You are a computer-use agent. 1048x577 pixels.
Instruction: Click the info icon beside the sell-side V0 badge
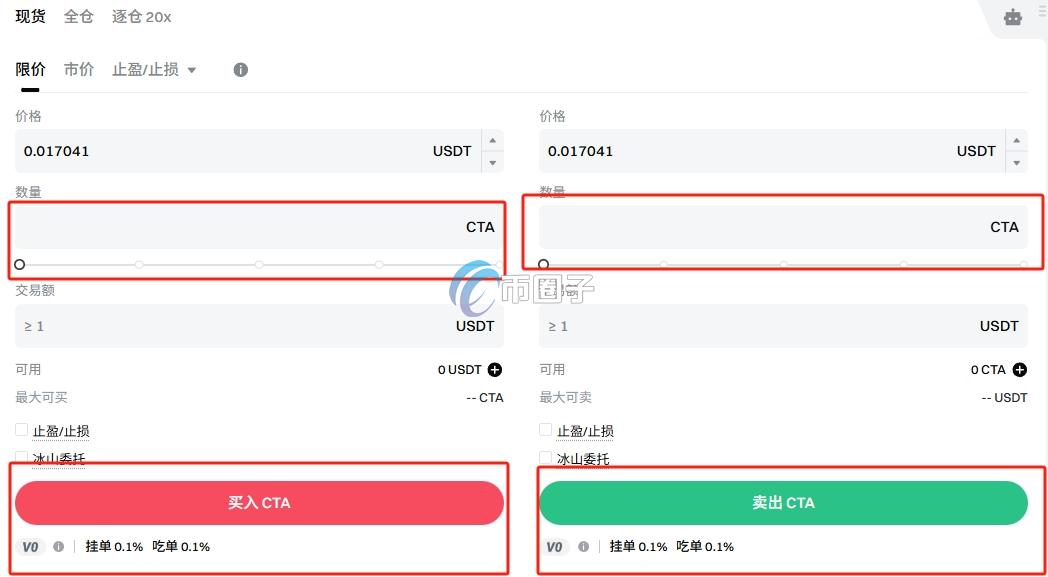coord(585,547)
